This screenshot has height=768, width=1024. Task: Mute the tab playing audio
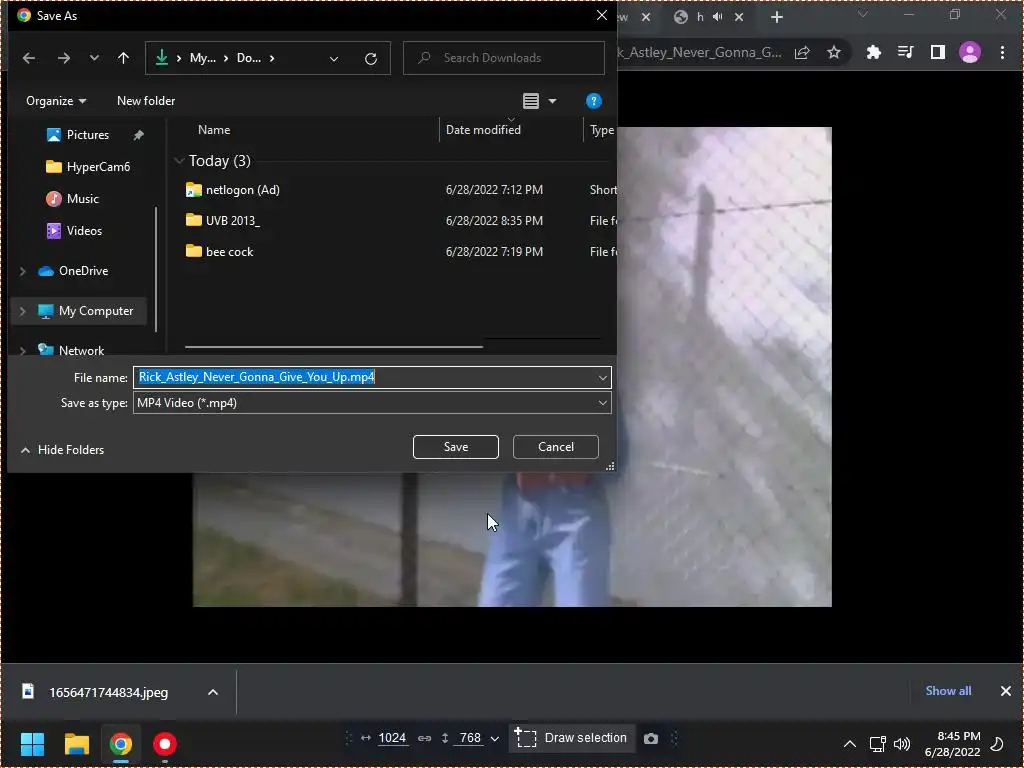[718, 17]
